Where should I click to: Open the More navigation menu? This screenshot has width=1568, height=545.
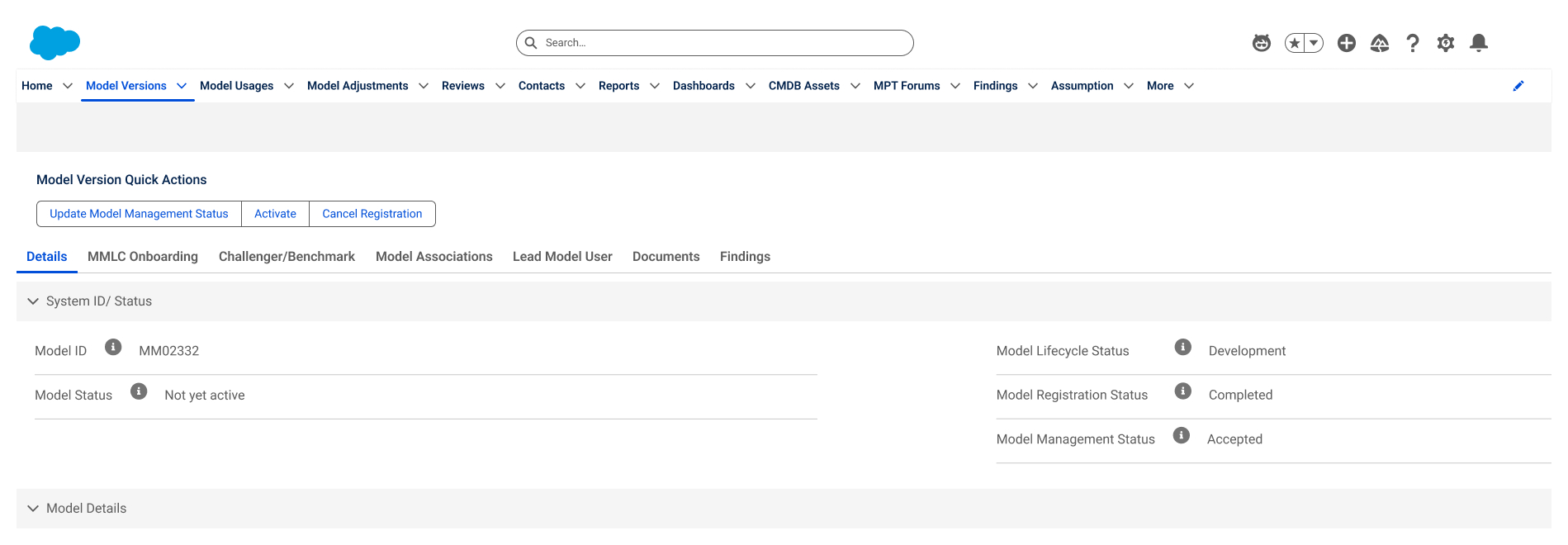pyautogui.click(x=1170, y=86)
